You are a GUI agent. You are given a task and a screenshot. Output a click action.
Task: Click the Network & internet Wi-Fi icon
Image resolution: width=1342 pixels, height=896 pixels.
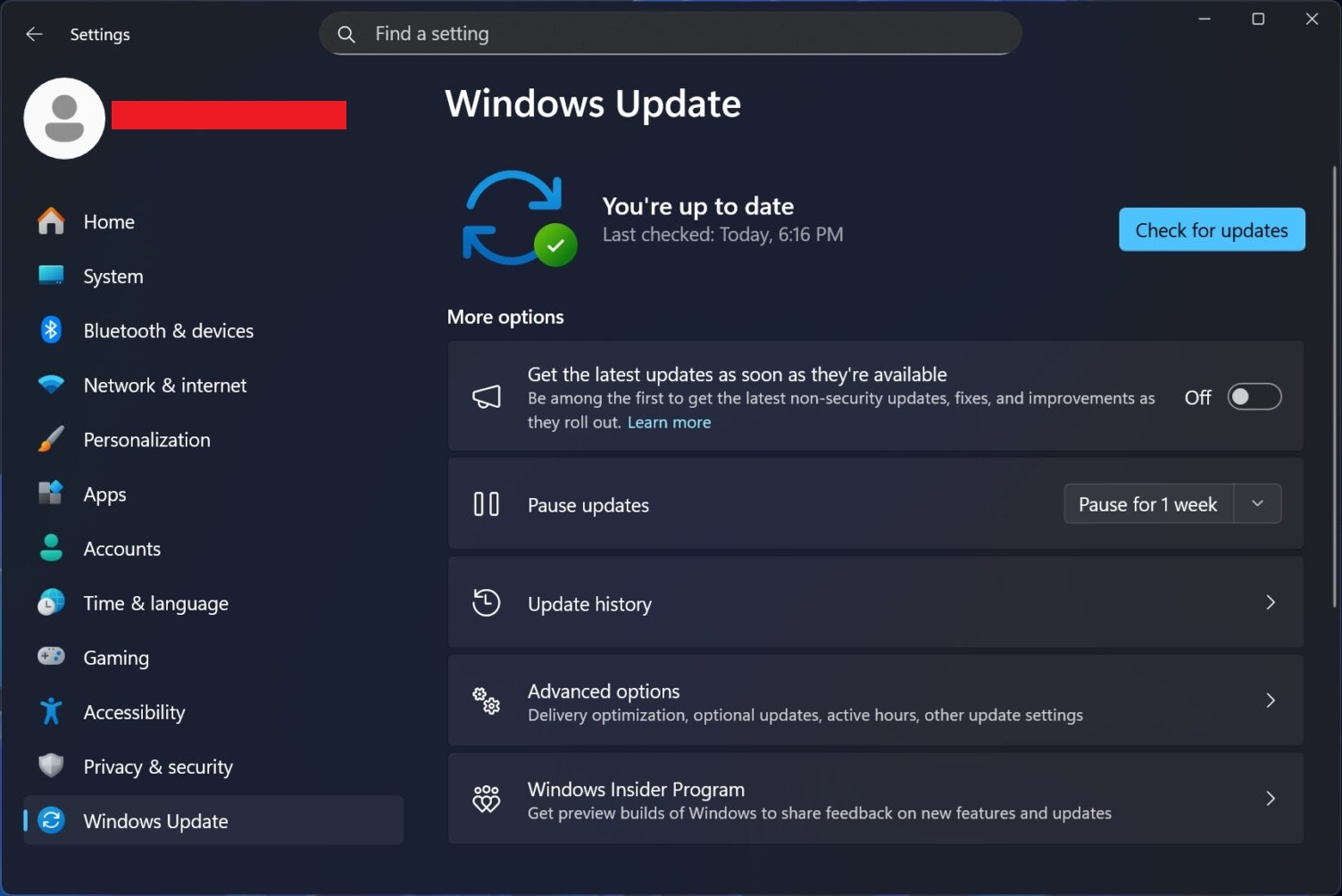click(x=51, y=385)
